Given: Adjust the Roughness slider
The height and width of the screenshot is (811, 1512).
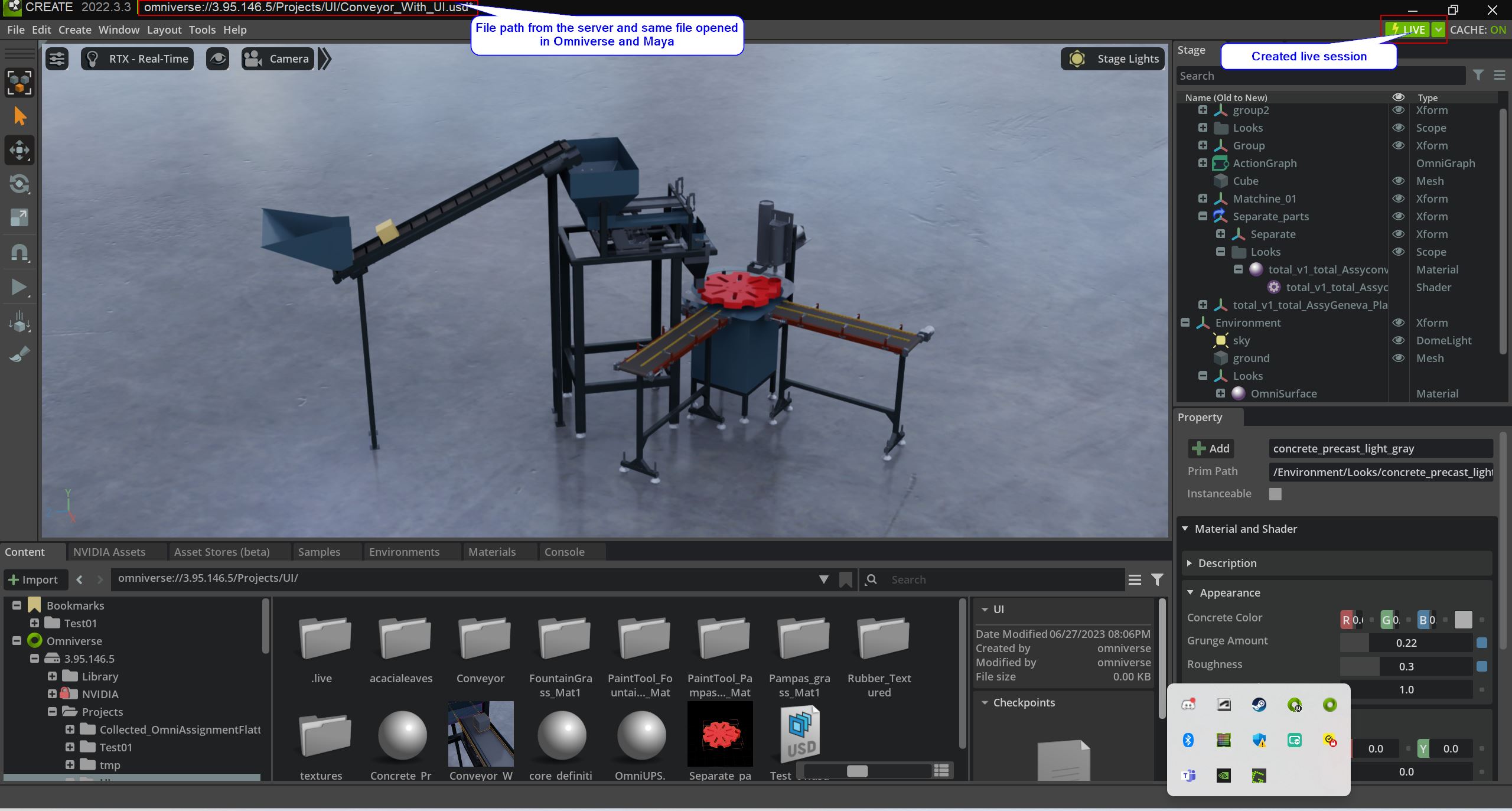Looking at the screenshot, I should point(1406,666).
